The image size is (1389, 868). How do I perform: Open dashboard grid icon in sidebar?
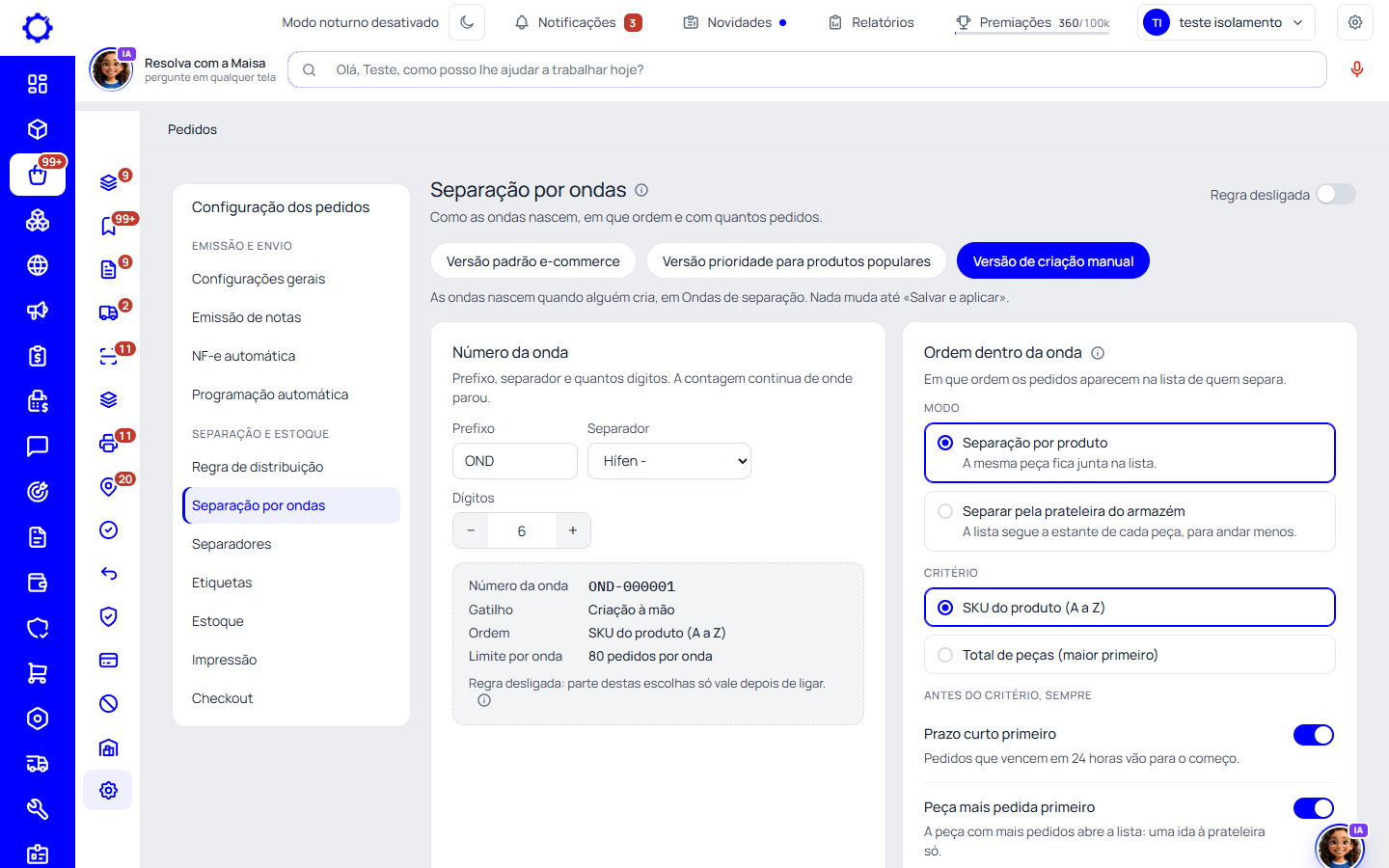[38, 84]
